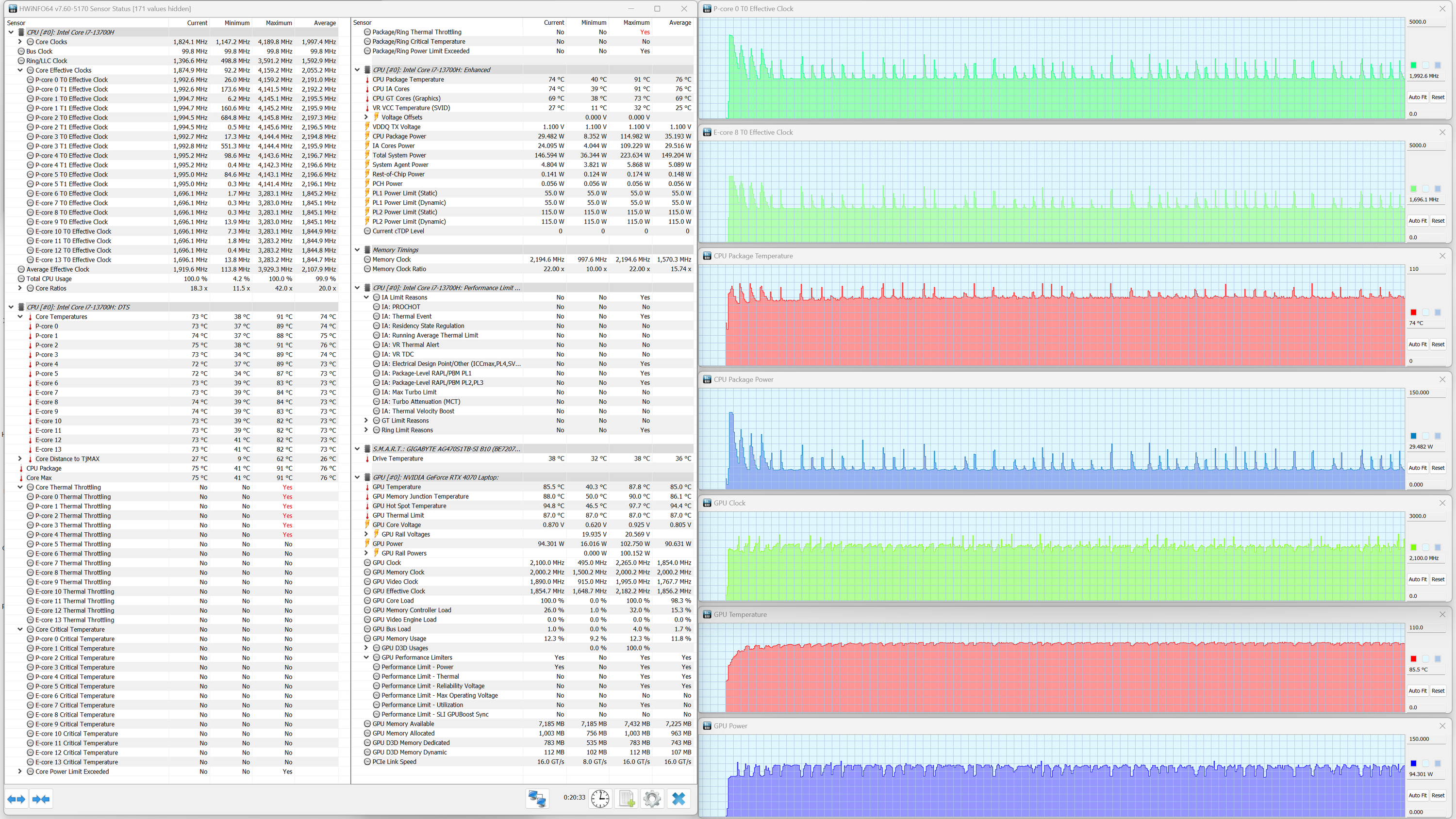Click HWiNFO64 title bar app icon
Screen dimensions: 1456x819
(13, 8)
